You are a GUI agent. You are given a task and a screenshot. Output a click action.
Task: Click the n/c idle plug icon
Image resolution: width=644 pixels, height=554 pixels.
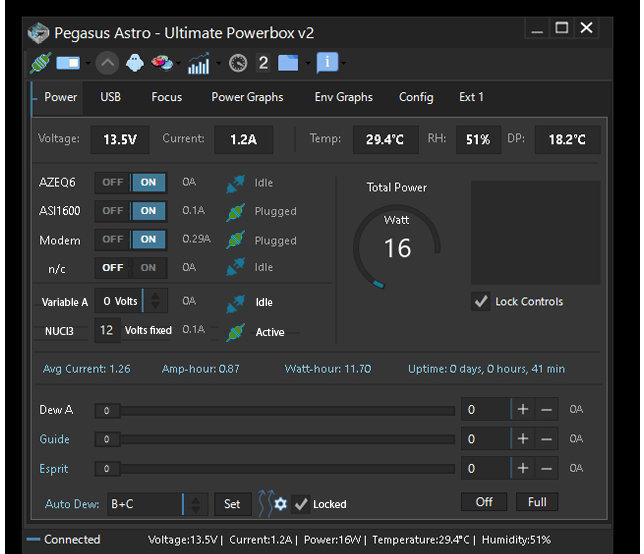[x=236, y=267]
